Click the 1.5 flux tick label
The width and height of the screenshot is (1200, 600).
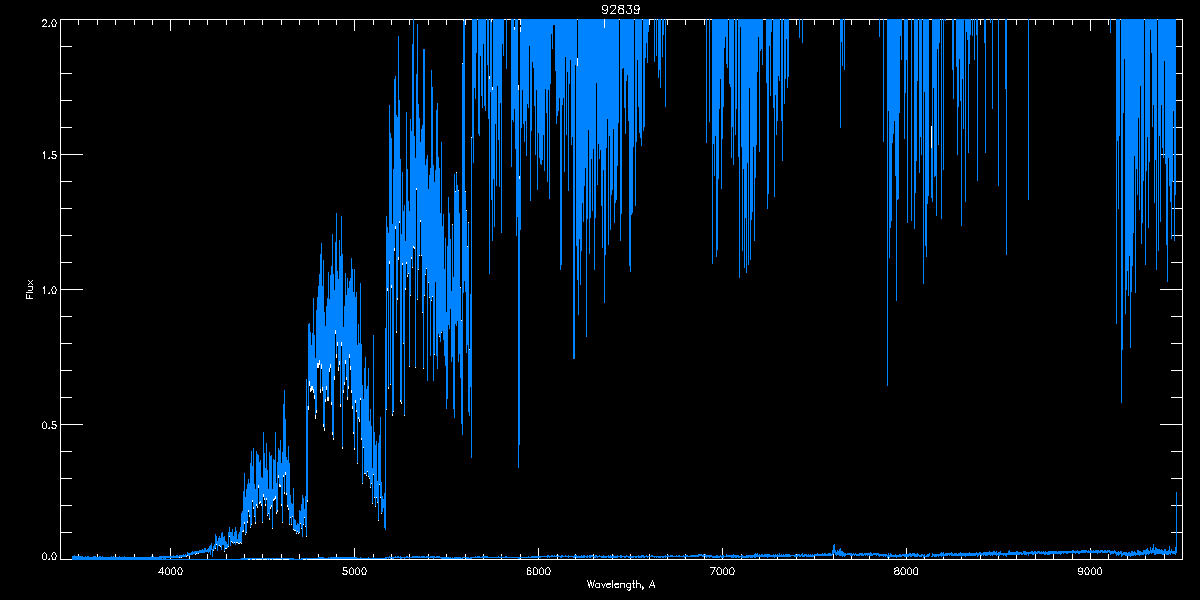click(47, 155)
